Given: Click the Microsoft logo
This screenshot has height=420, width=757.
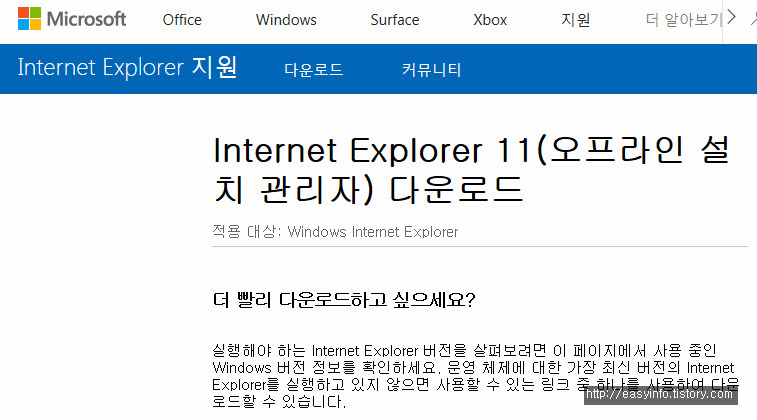Looking at the screenshot, I should pyautogui.click(x=72, y=19).
